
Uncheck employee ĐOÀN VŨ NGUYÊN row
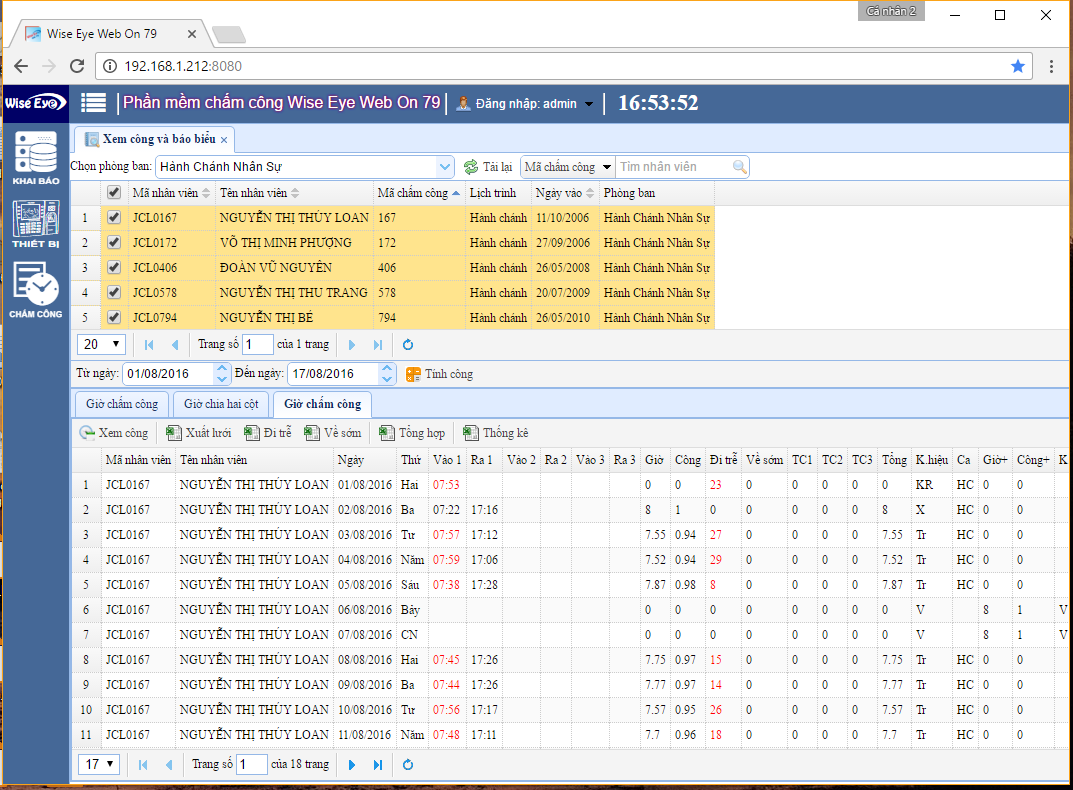(114, 267)
